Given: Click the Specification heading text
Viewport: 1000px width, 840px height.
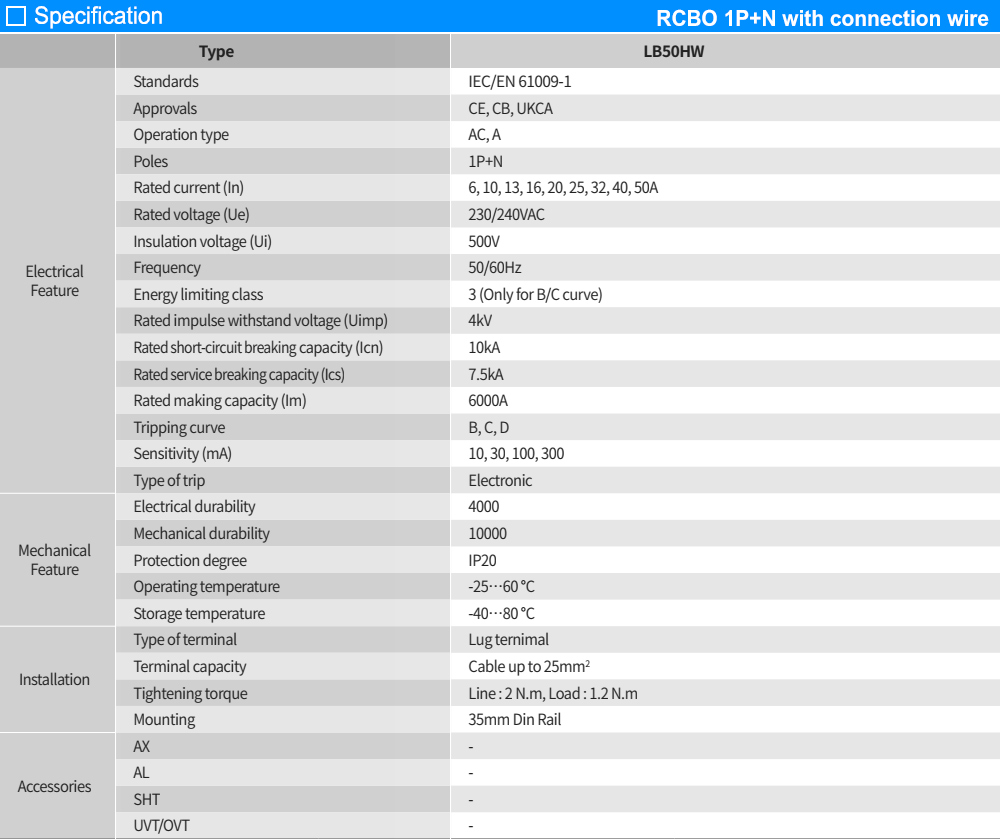Looking at the screenshot, I should (x=98, y=16).
